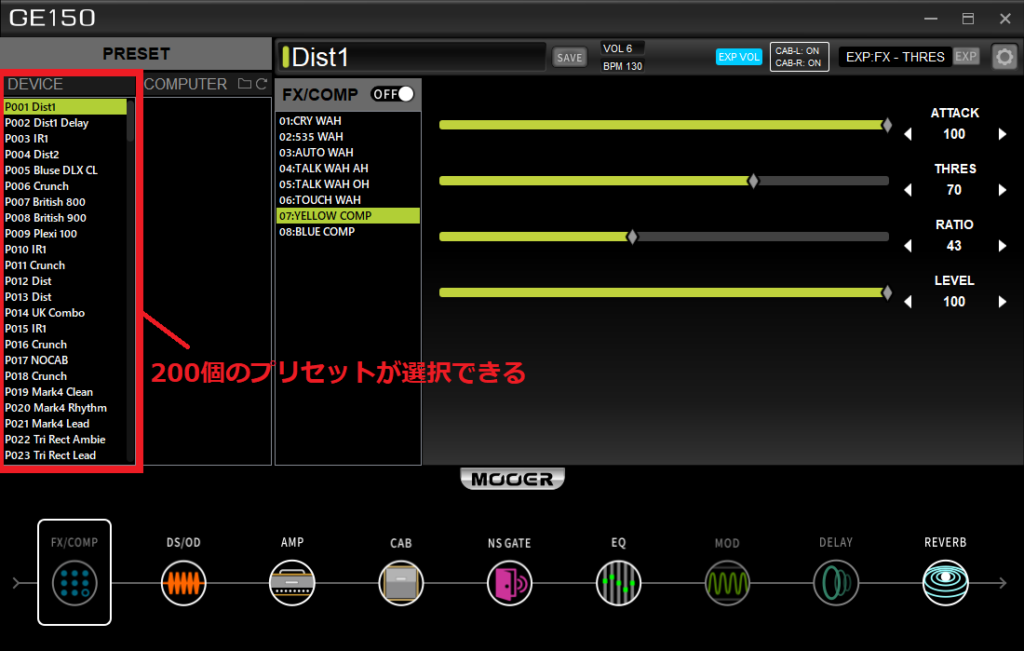Select effect 06:TOUCH WAH
The width and height of the screenshot is (1024, 651).
(348, 200)
